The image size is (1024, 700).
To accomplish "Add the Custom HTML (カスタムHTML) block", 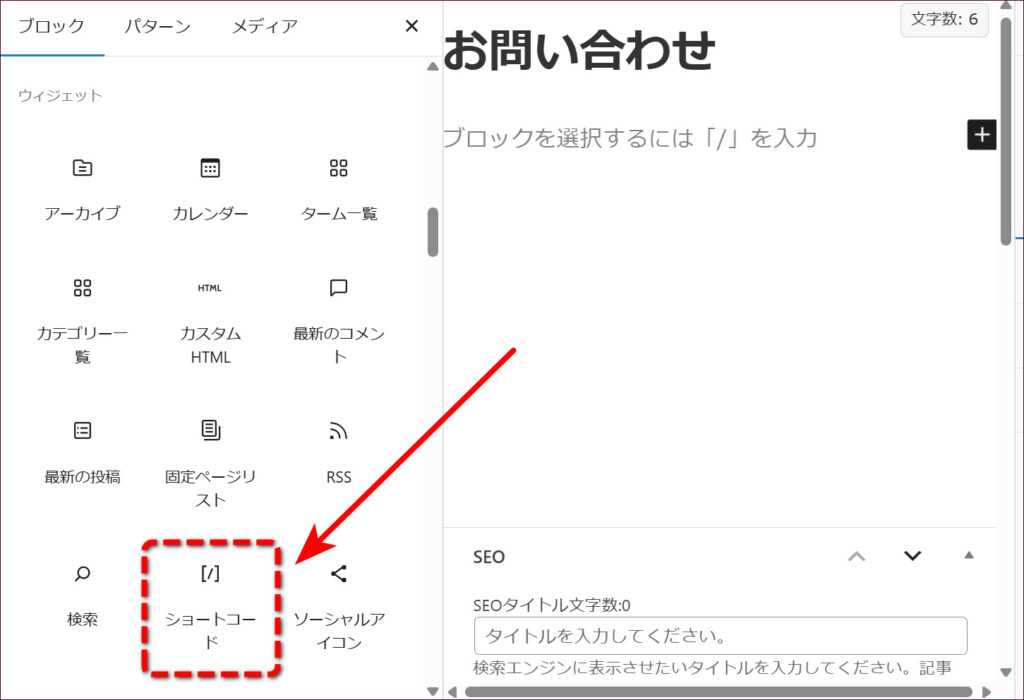I will pyautogui.click(x=210, y=320).
